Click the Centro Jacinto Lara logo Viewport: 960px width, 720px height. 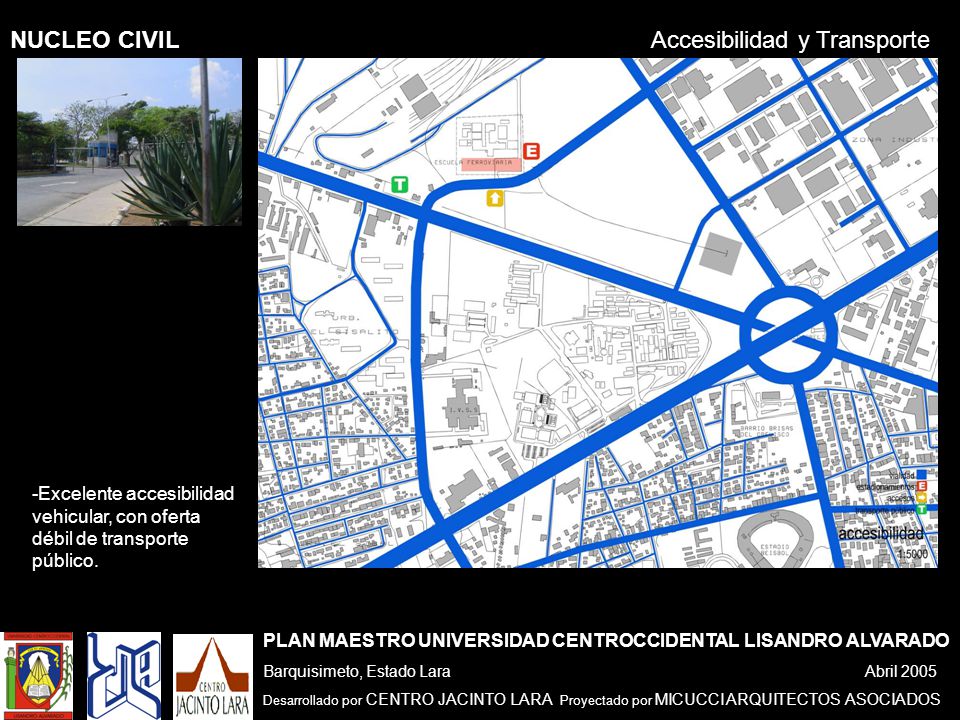click(212, 677)
